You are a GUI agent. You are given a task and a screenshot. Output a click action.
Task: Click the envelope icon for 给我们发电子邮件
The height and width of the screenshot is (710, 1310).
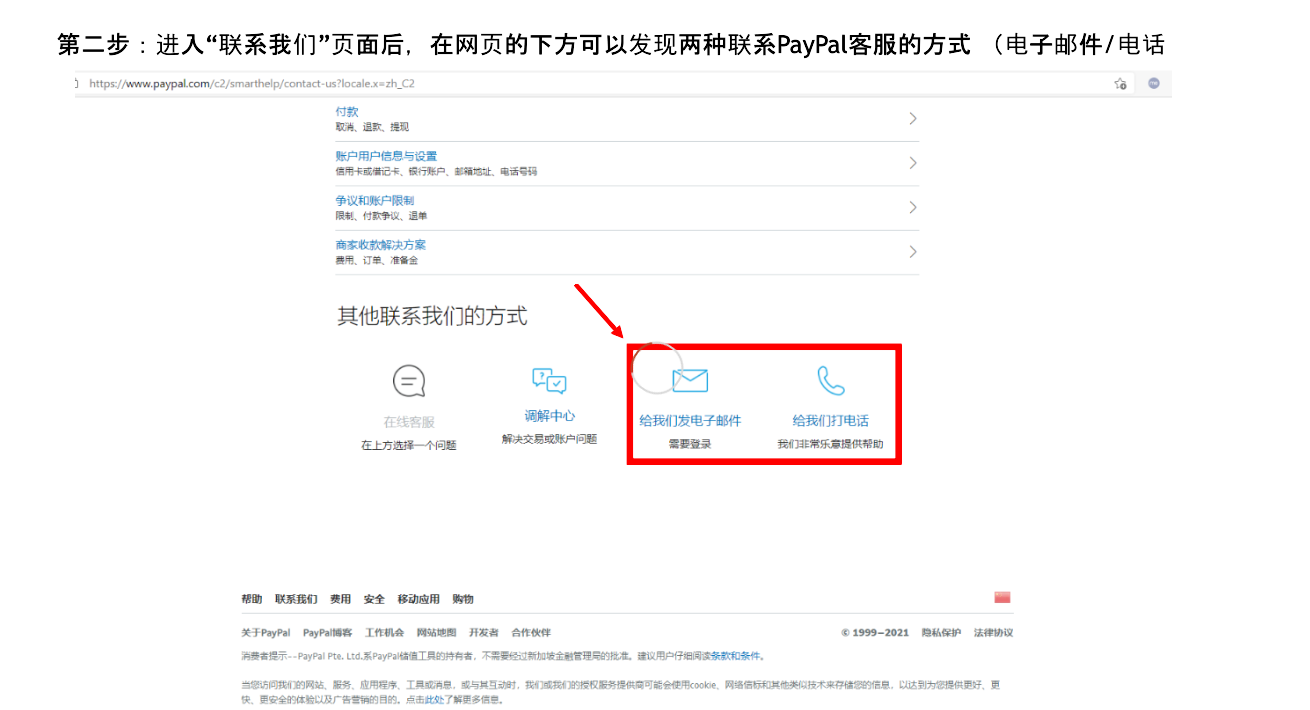coord(690,379)
